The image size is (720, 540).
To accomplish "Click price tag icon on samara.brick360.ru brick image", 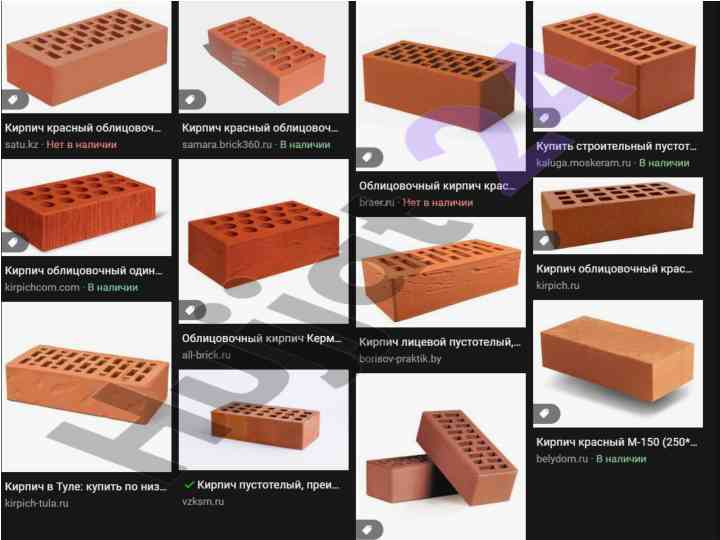I will 191,99.
